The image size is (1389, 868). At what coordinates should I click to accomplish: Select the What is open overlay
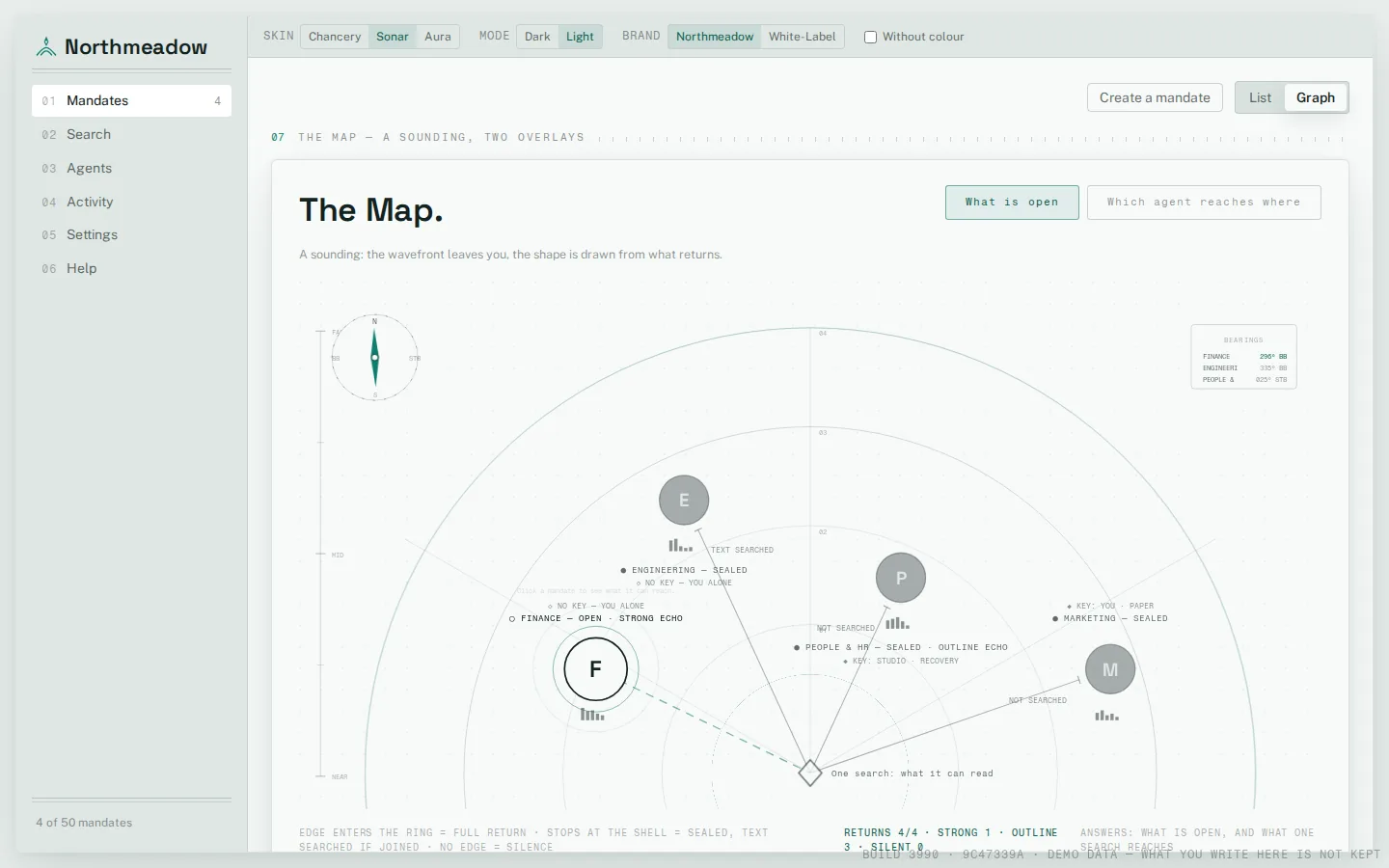click(x=1012, y=203)
